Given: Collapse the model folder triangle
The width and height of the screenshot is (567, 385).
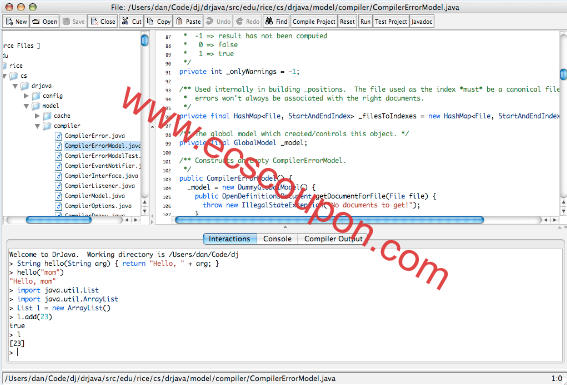Looking at the screenshot, I should [26, 106].
